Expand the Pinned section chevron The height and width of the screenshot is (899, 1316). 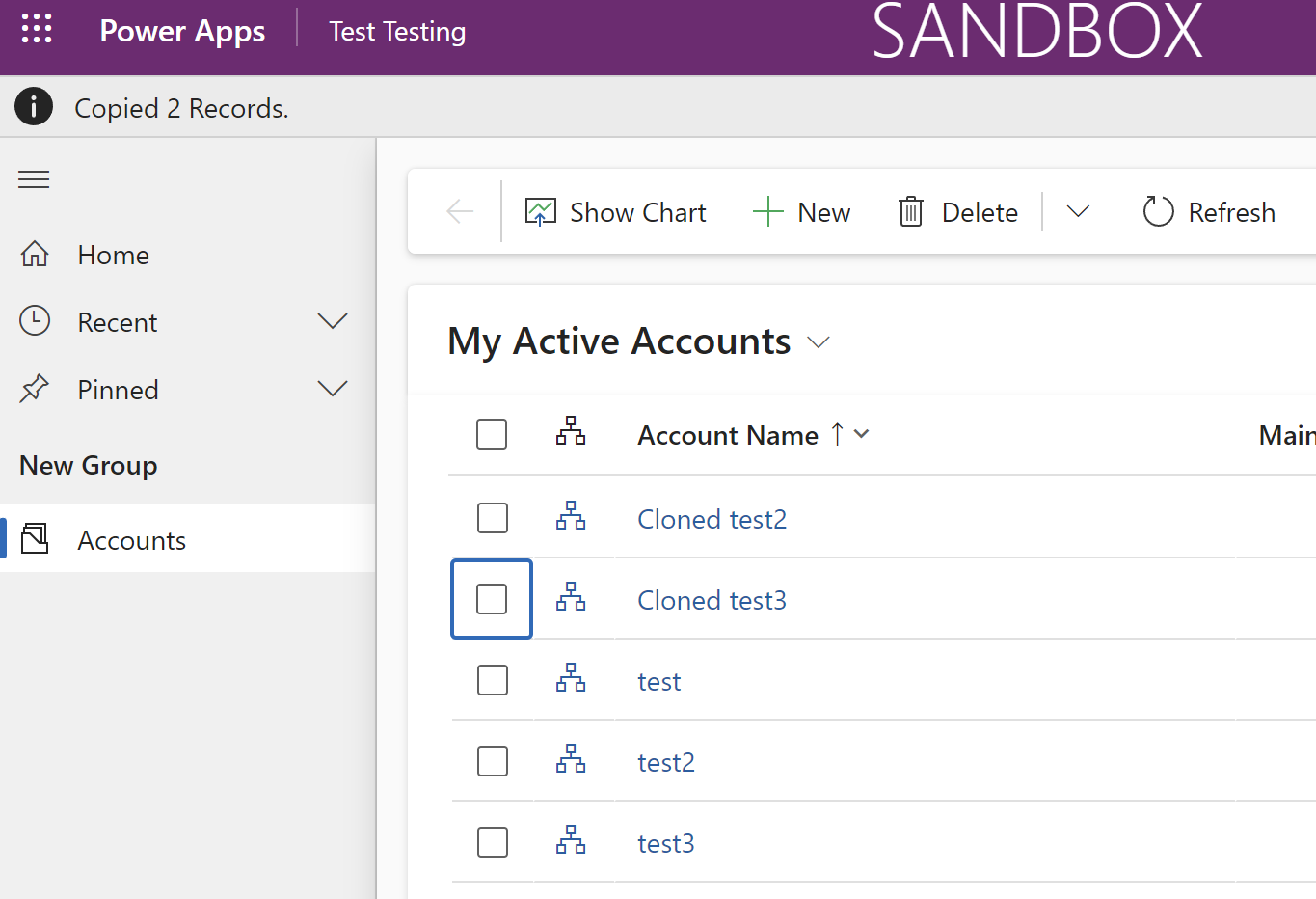333,389
